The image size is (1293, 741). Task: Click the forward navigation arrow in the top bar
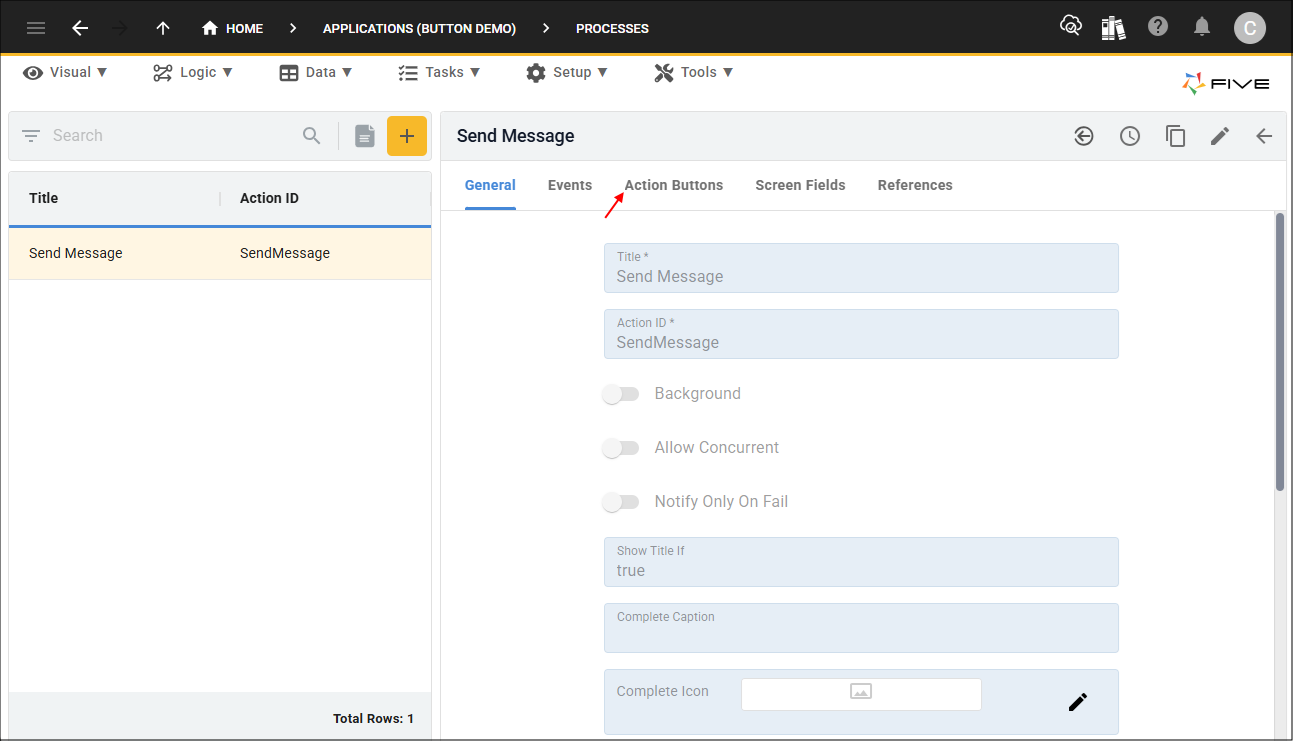click(121, 28)
